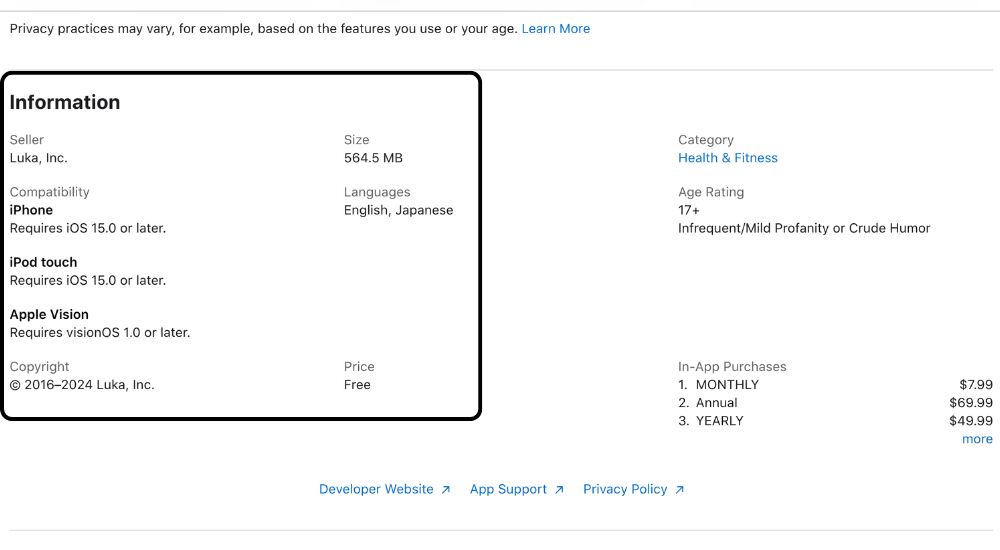
Task: Click the Information section heading
Action: (x=65, y=102)
